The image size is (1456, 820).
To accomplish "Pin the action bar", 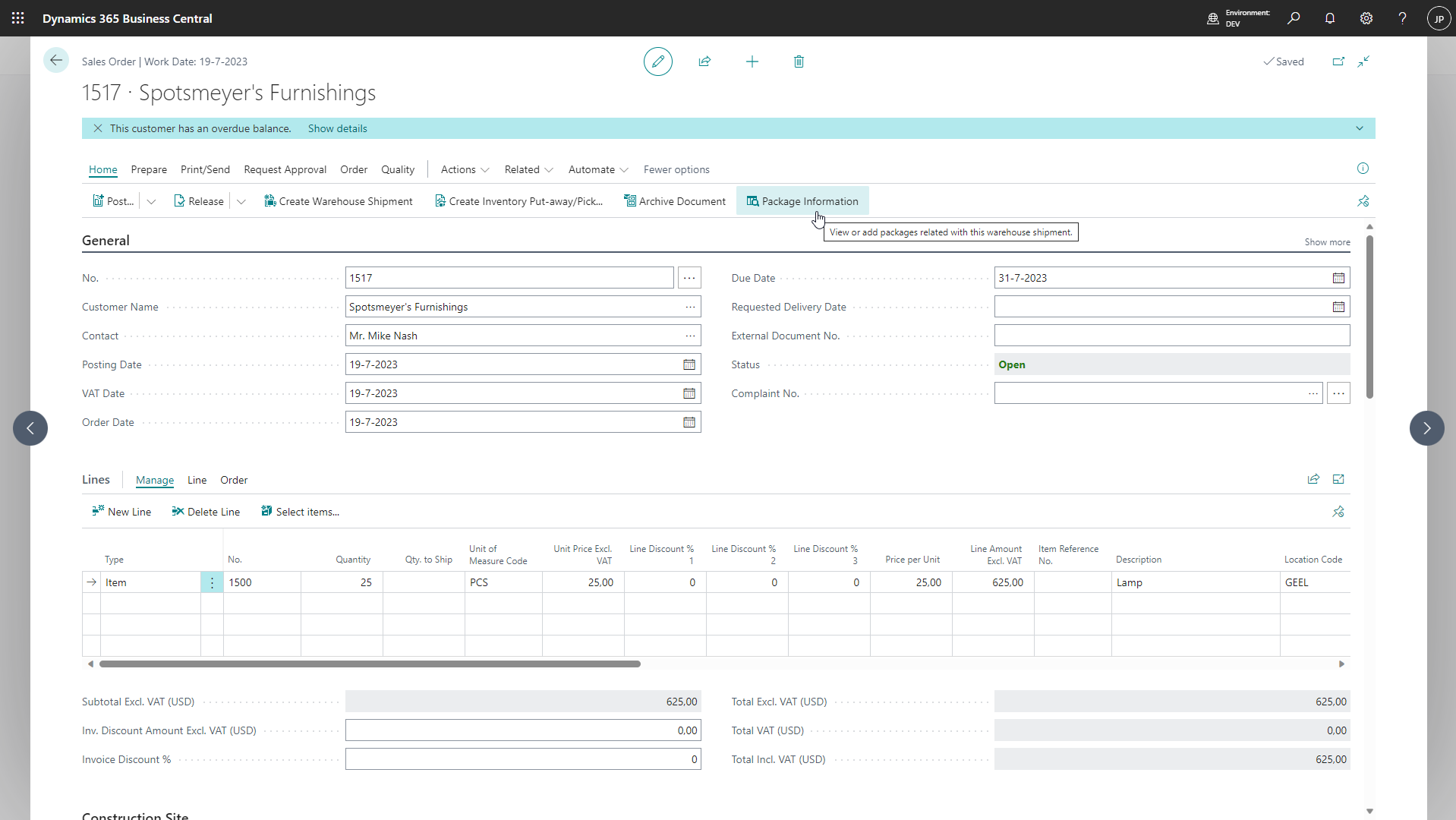I will click(x=1363, y=201).
